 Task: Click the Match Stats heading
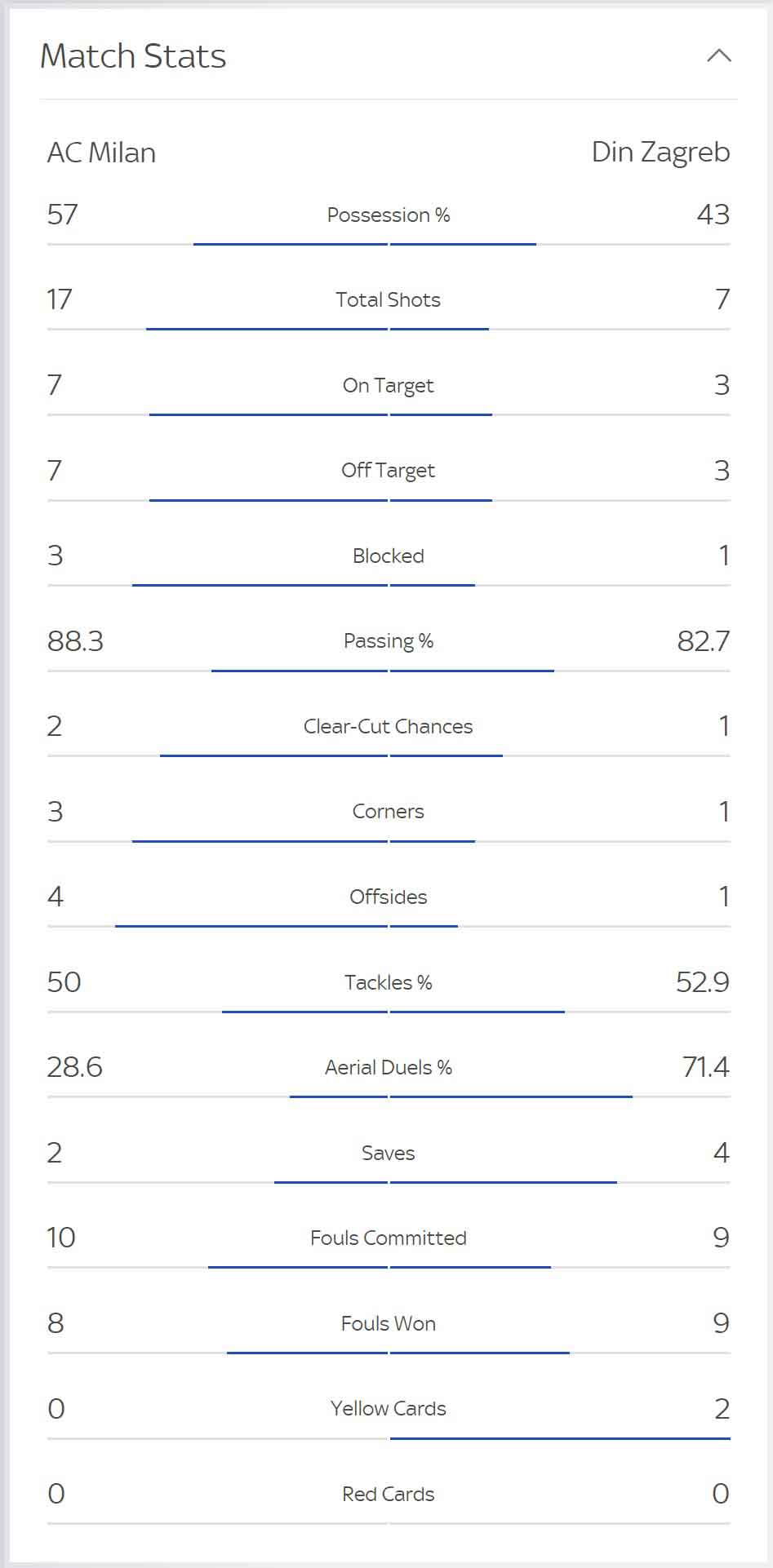[x=133, y=55]
